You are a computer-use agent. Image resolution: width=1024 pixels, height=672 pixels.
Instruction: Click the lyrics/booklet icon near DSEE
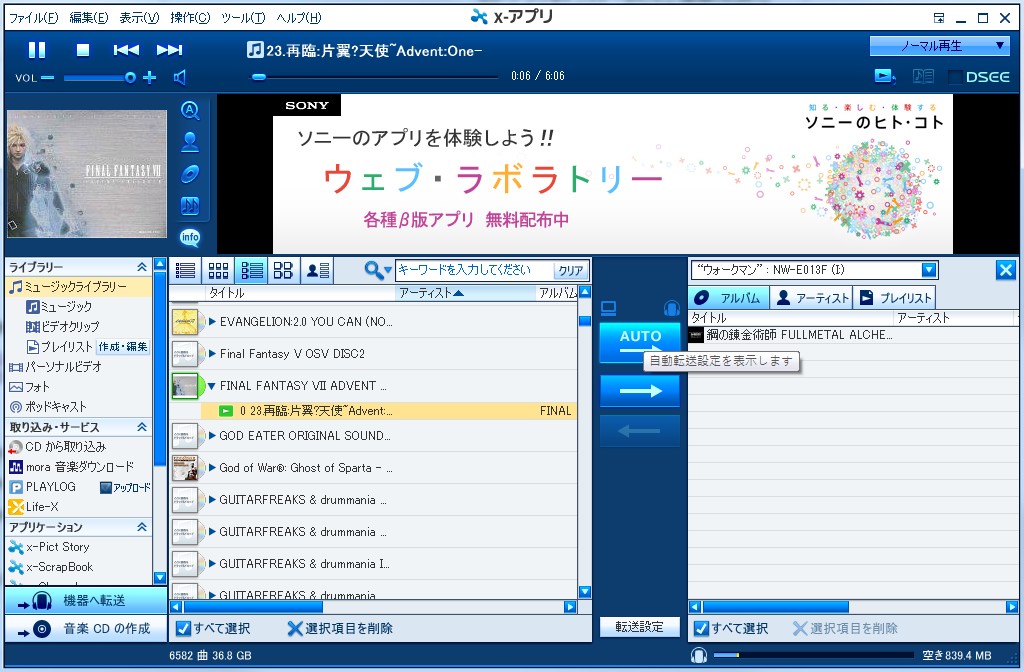tap(923, 76)
